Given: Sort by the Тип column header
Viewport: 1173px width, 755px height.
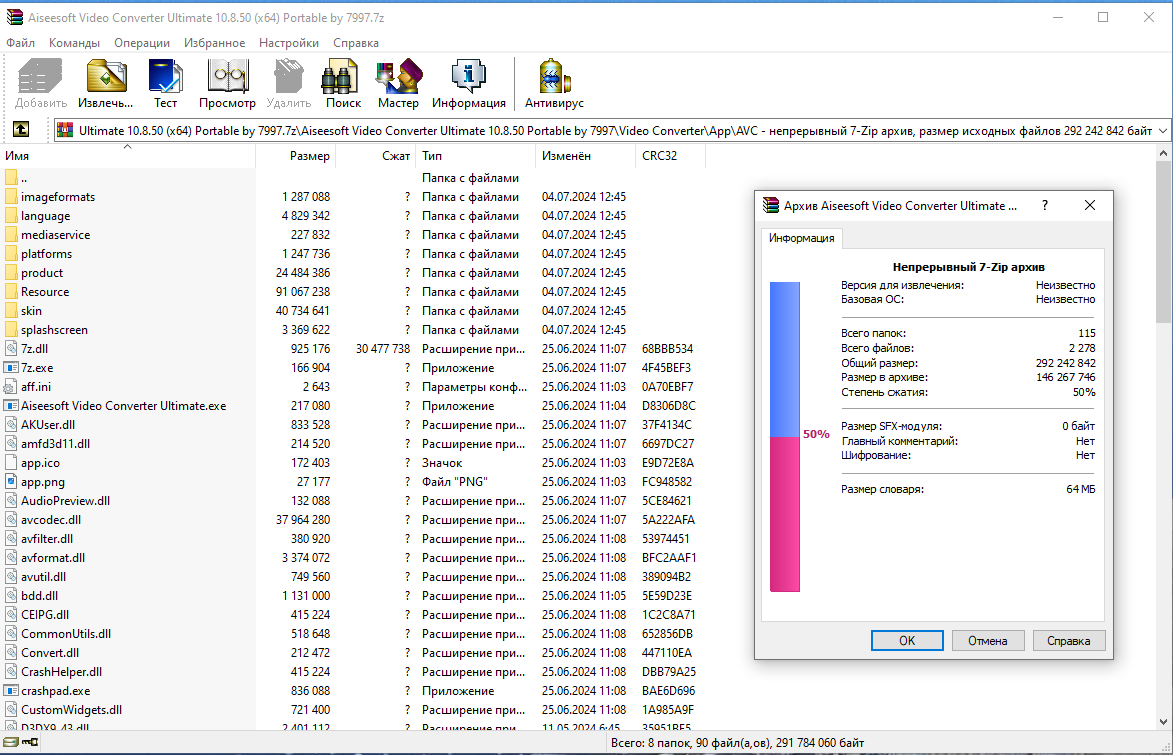Looking at the screenshot, I should 475,156.
